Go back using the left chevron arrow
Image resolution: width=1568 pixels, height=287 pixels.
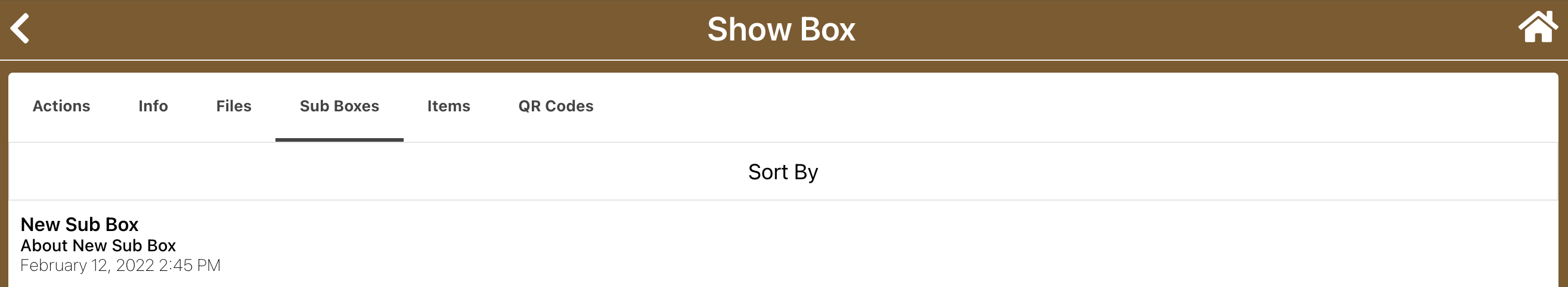click(20, 29)
